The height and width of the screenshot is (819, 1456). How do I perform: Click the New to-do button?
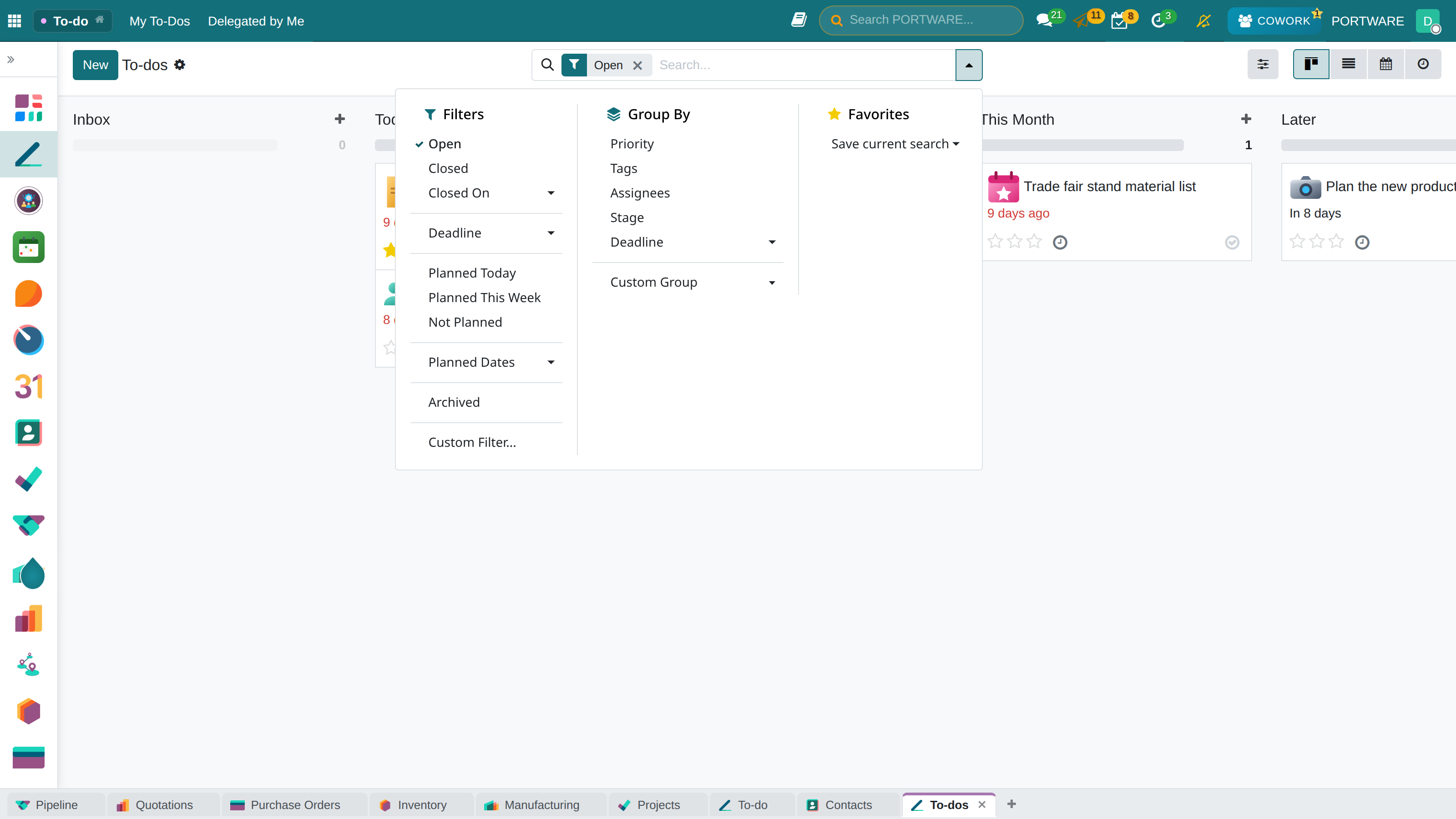(95, 65)
